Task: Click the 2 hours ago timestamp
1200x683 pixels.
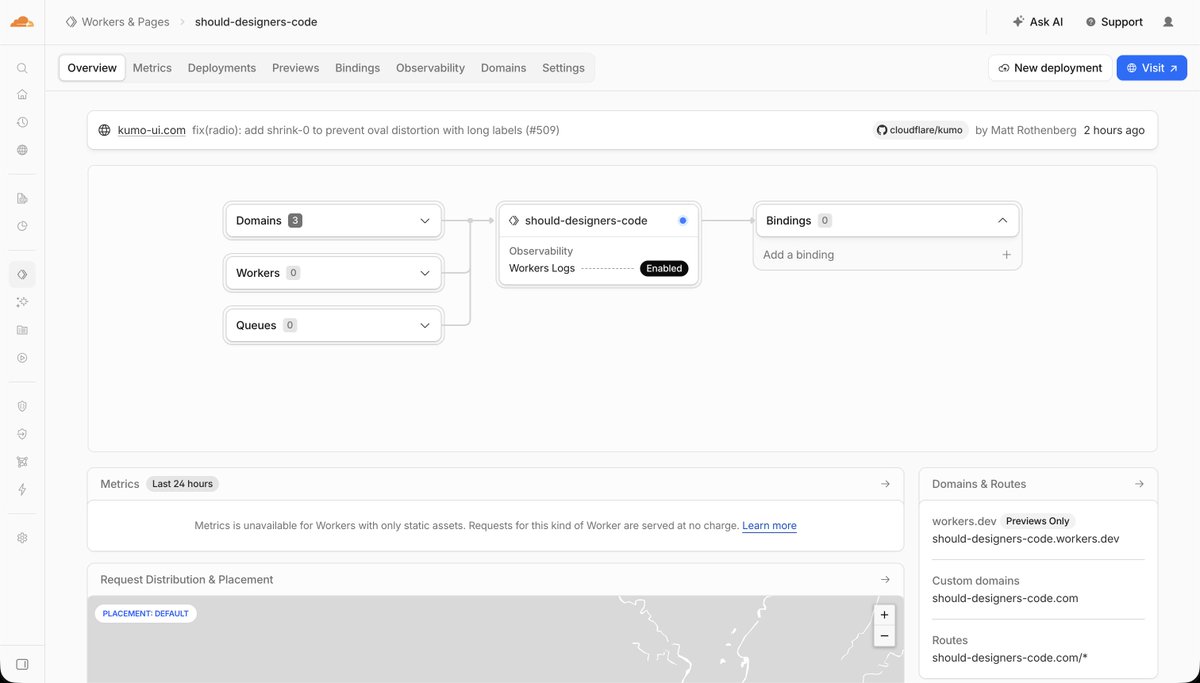Action: [x=1114, y=130]
